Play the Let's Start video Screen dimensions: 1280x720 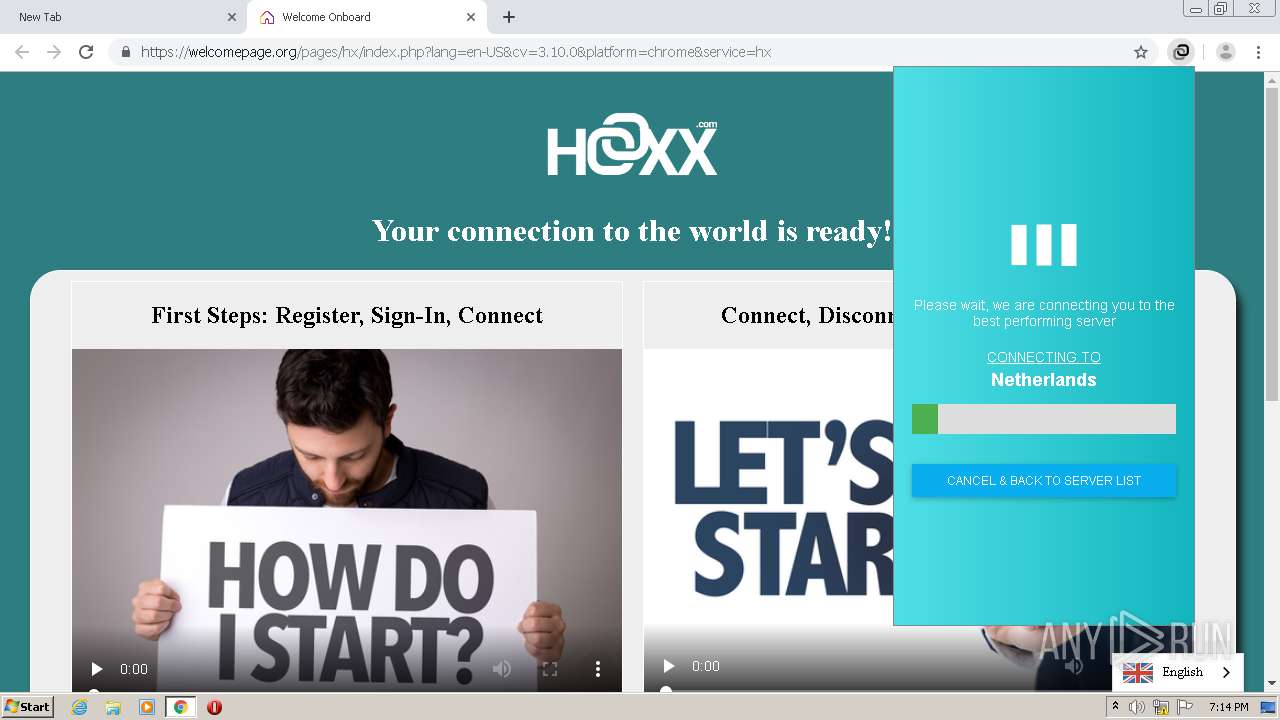669,666
